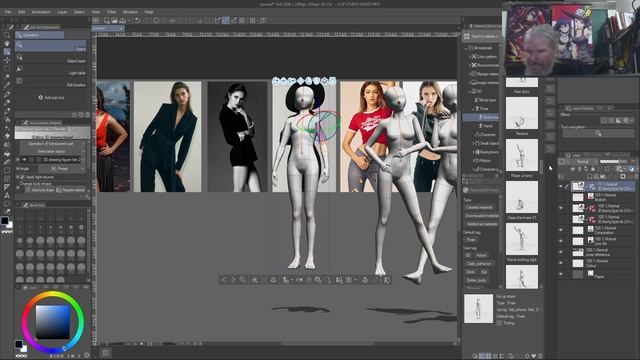Select the Eyedropper tool
The width and height of the screenshot is (640, 360).
[x=7, y=85]
